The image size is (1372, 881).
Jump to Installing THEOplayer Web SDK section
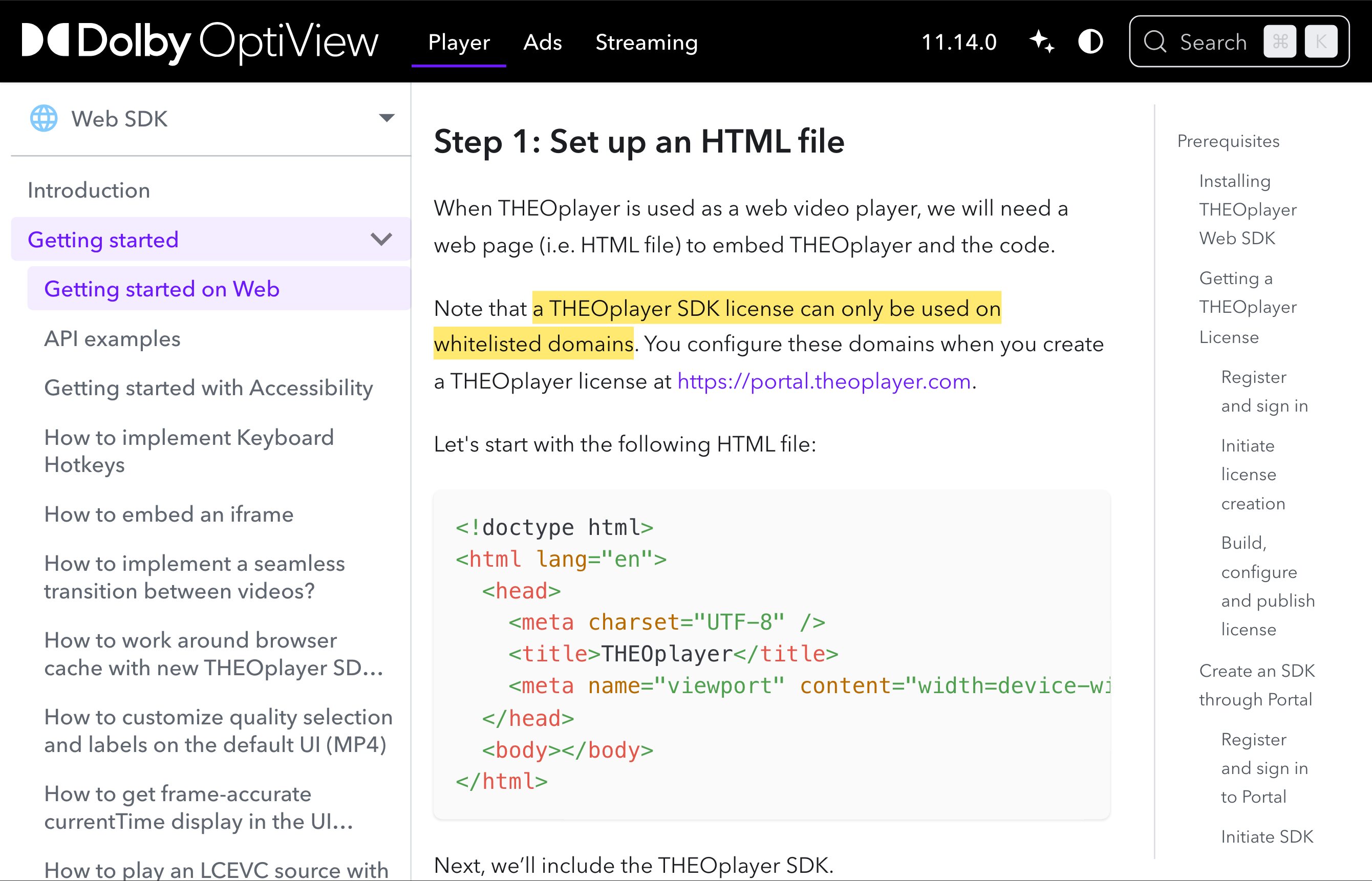pyautogui.click(x=1248, y=209)
